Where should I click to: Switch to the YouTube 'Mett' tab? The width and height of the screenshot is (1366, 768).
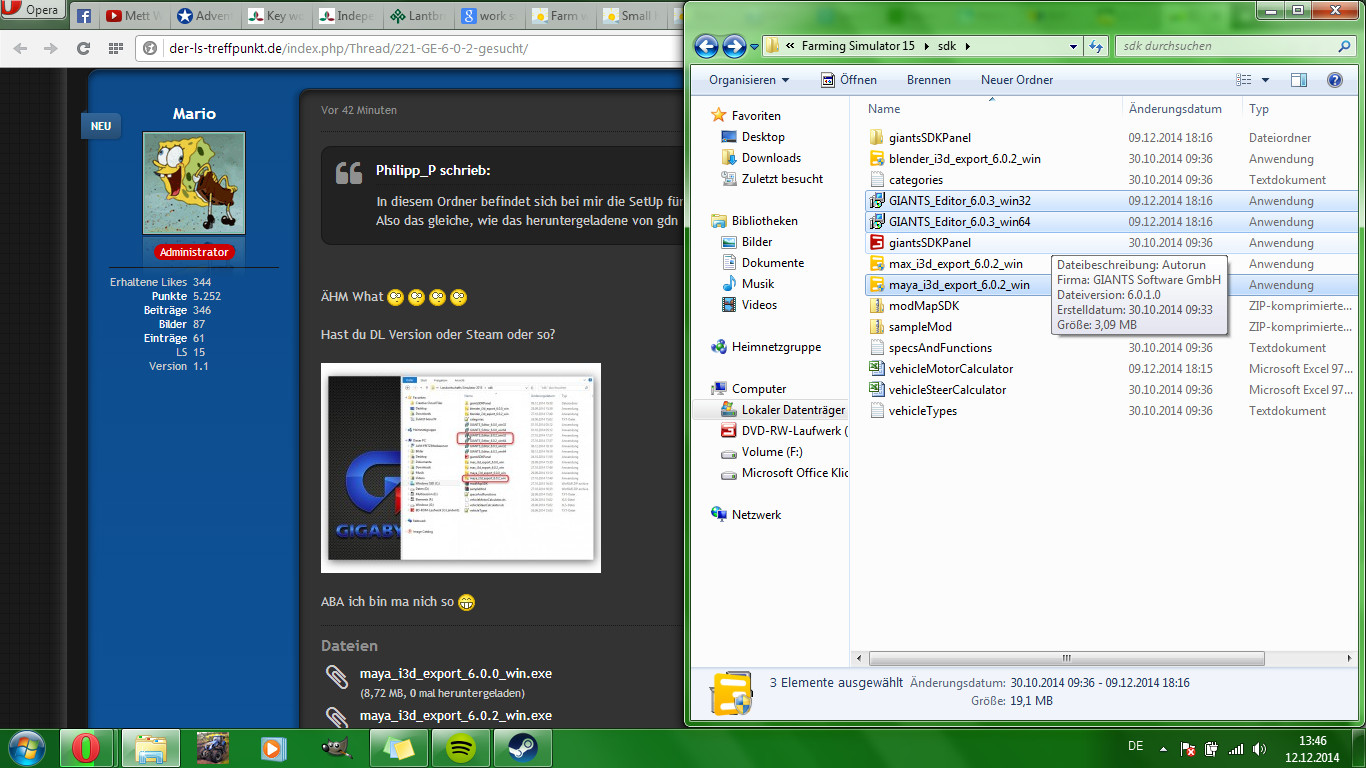[x=134, y=16]
